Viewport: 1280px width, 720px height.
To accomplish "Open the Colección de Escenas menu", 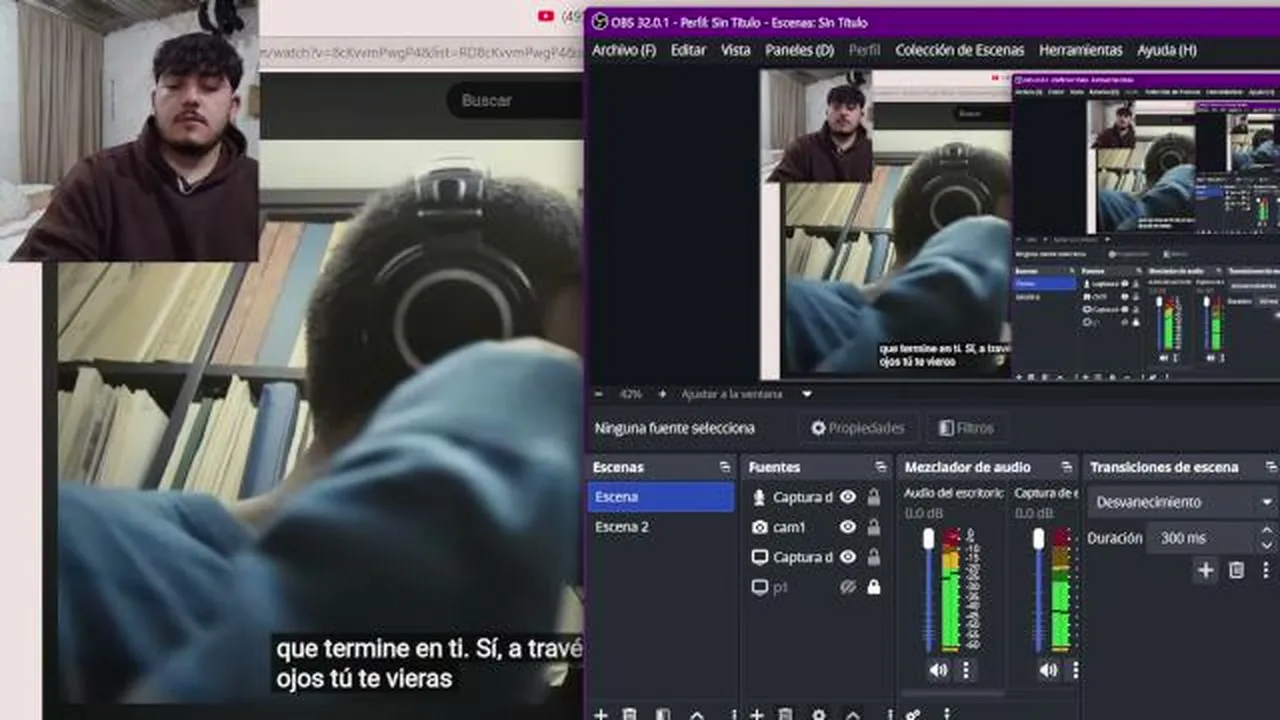I will point(960,50).
